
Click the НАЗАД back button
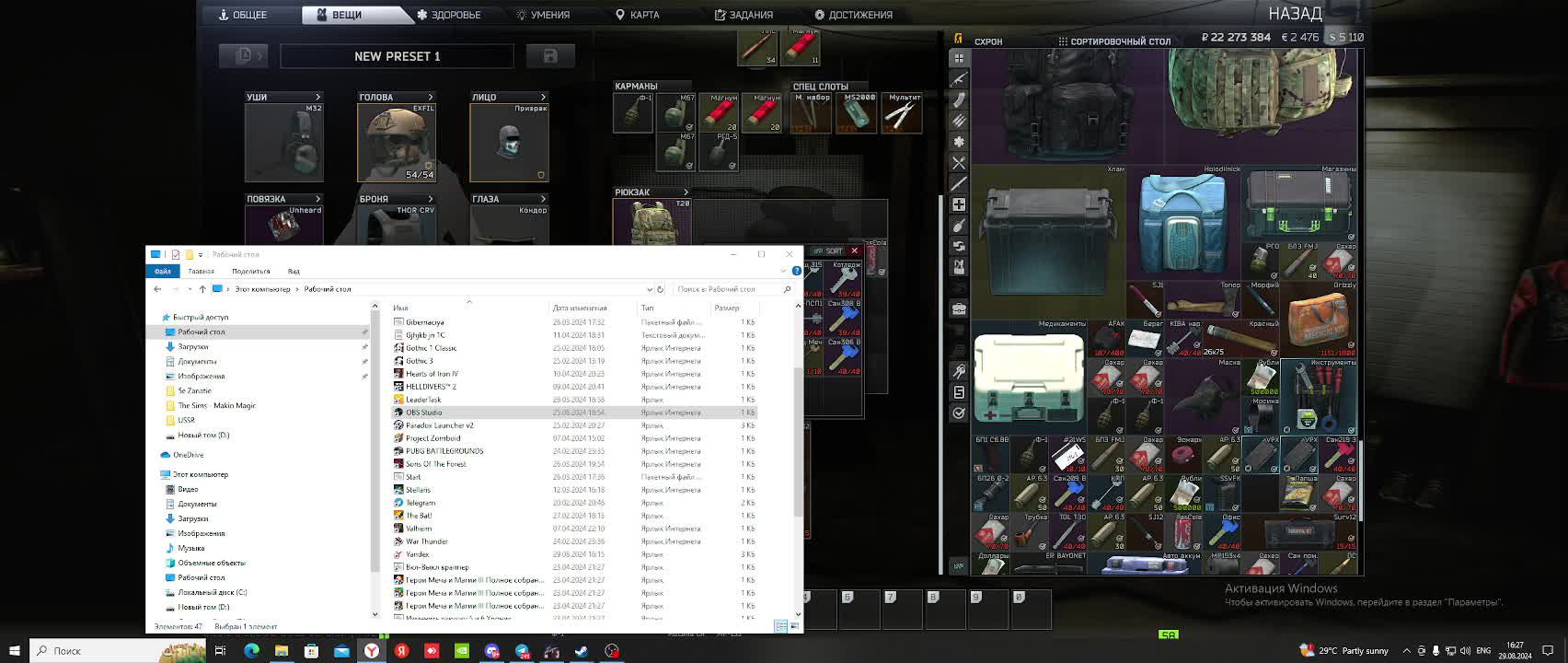(x=1295, y=14)
